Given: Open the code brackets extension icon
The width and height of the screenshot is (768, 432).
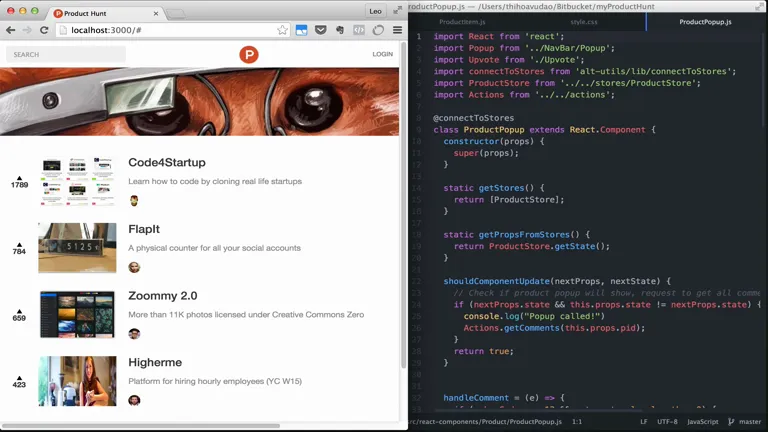Looking at the screenshot, I should 359,30.
